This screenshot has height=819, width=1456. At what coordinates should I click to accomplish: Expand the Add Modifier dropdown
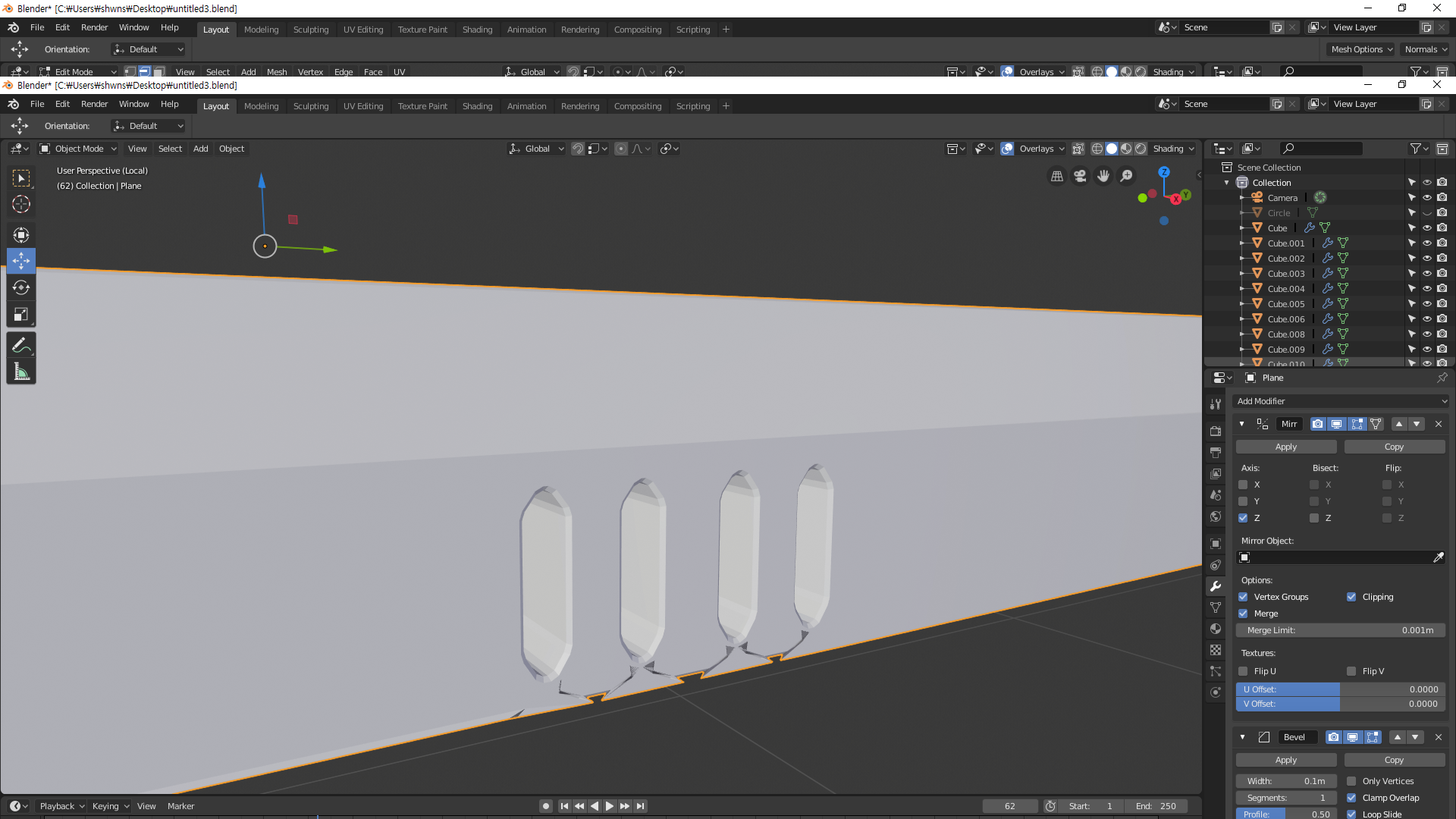1341,401
